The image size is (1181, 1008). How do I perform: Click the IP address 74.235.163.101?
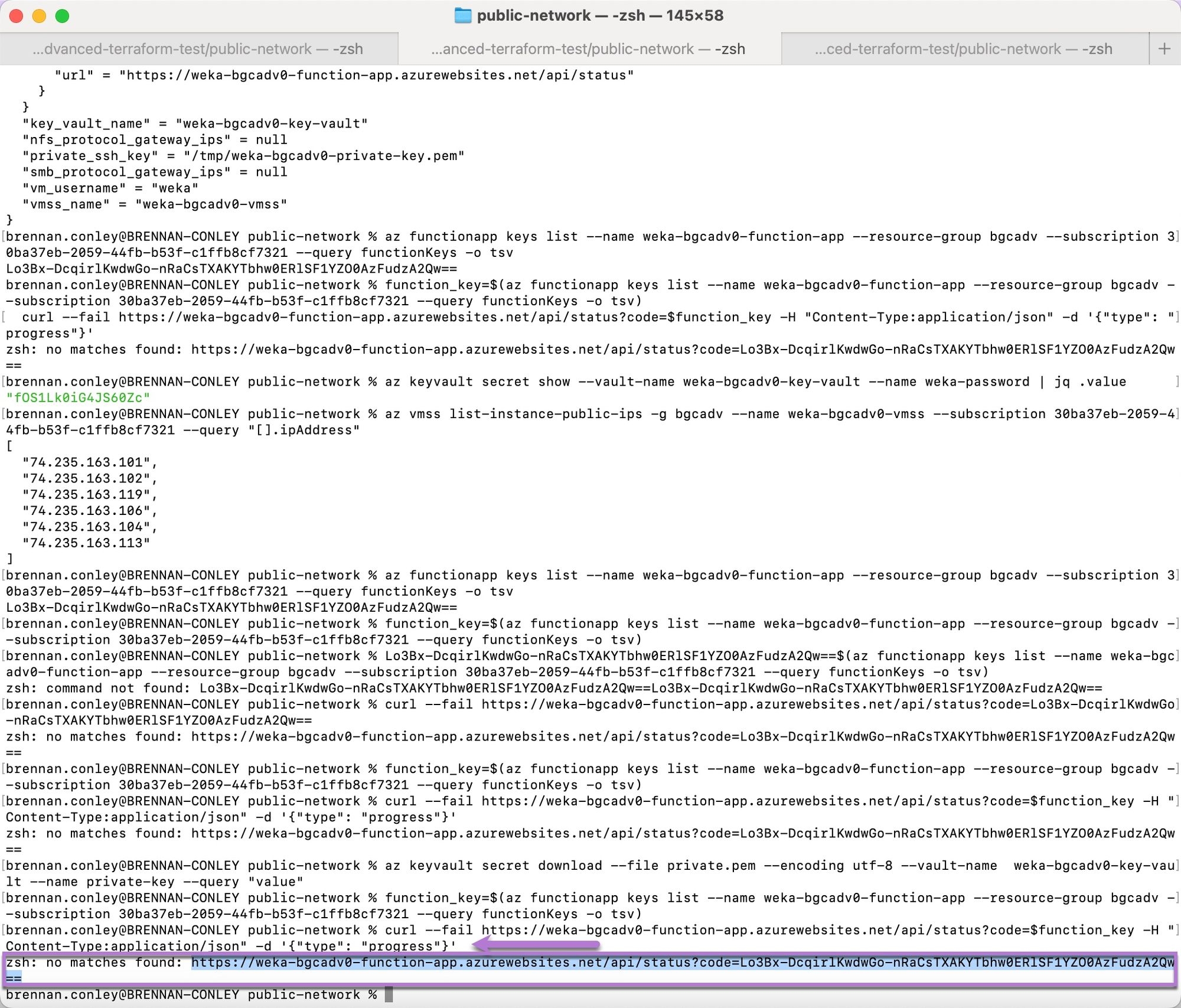[86, 462]
